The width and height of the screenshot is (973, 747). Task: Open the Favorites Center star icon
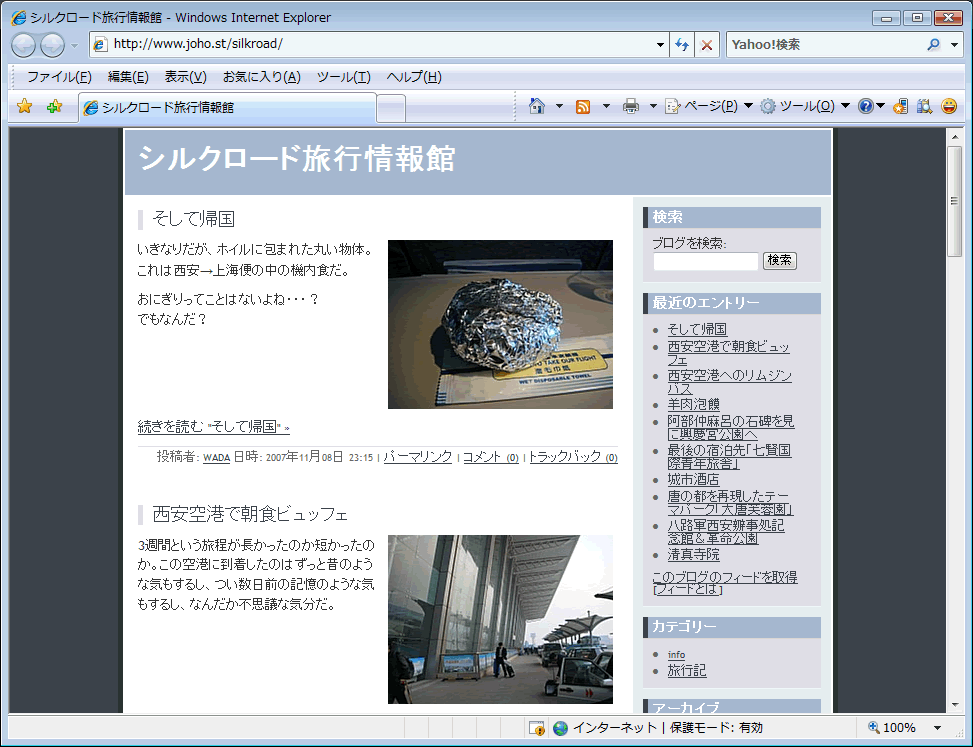coord(25,106)
